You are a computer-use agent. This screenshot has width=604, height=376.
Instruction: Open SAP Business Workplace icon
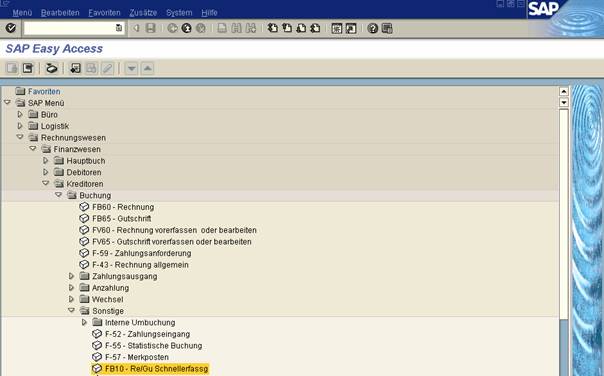click(52, 69)
